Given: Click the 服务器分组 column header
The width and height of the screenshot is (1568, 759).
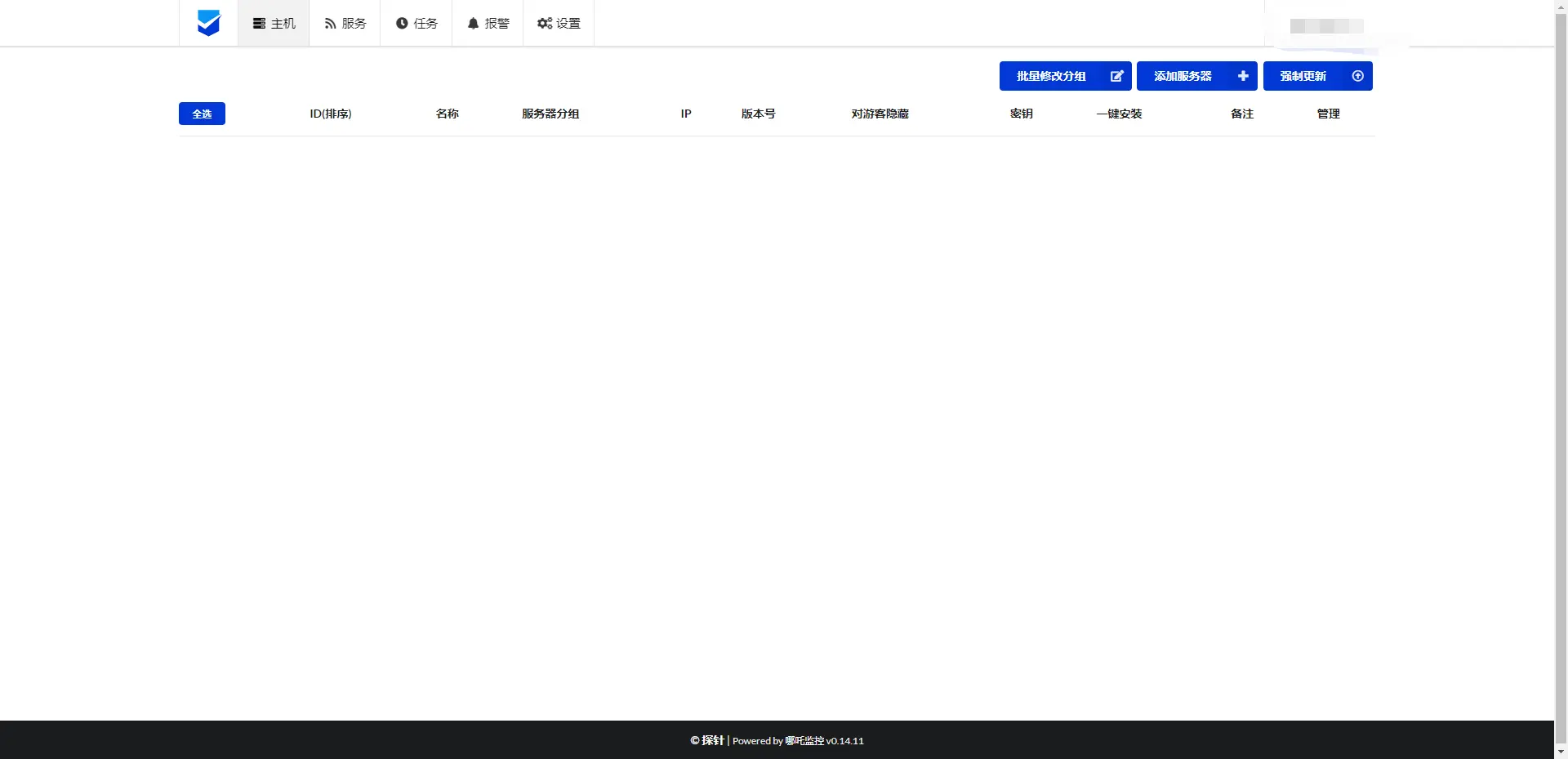Looking at the screenshot, I should point(550,114).
